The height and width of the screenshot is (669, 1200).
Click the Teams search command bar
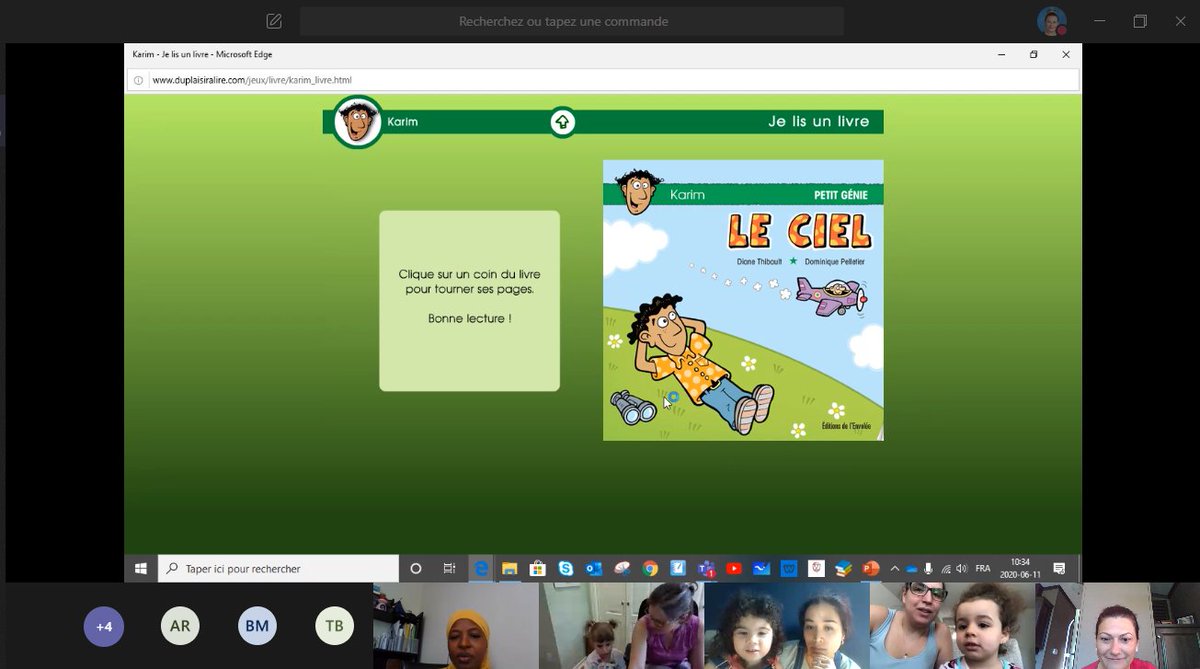[x=570, y=20]
